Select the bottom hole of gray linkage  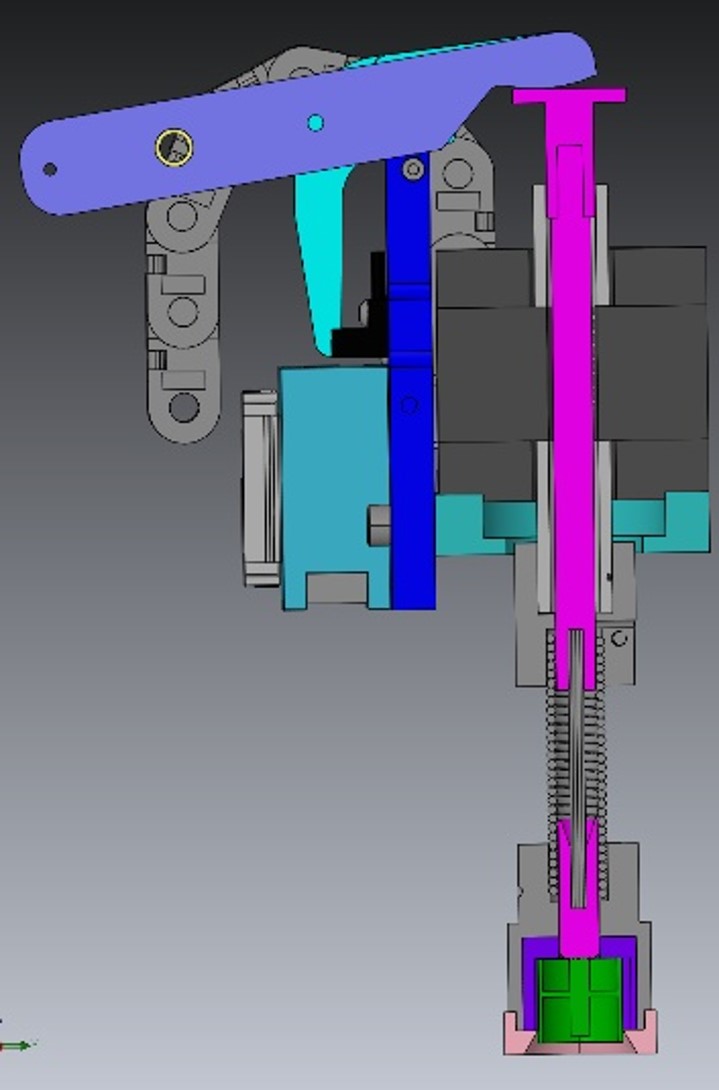click(x=184, y=406)
